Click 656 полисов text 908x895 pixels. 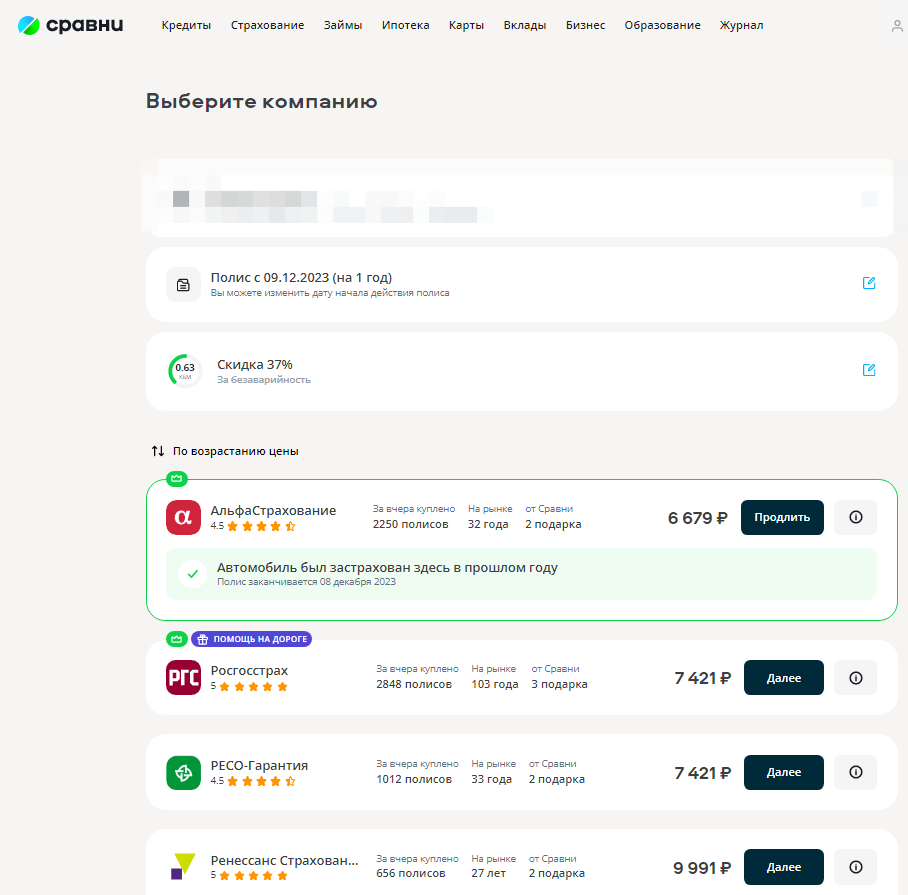click(x=411, y=873)
